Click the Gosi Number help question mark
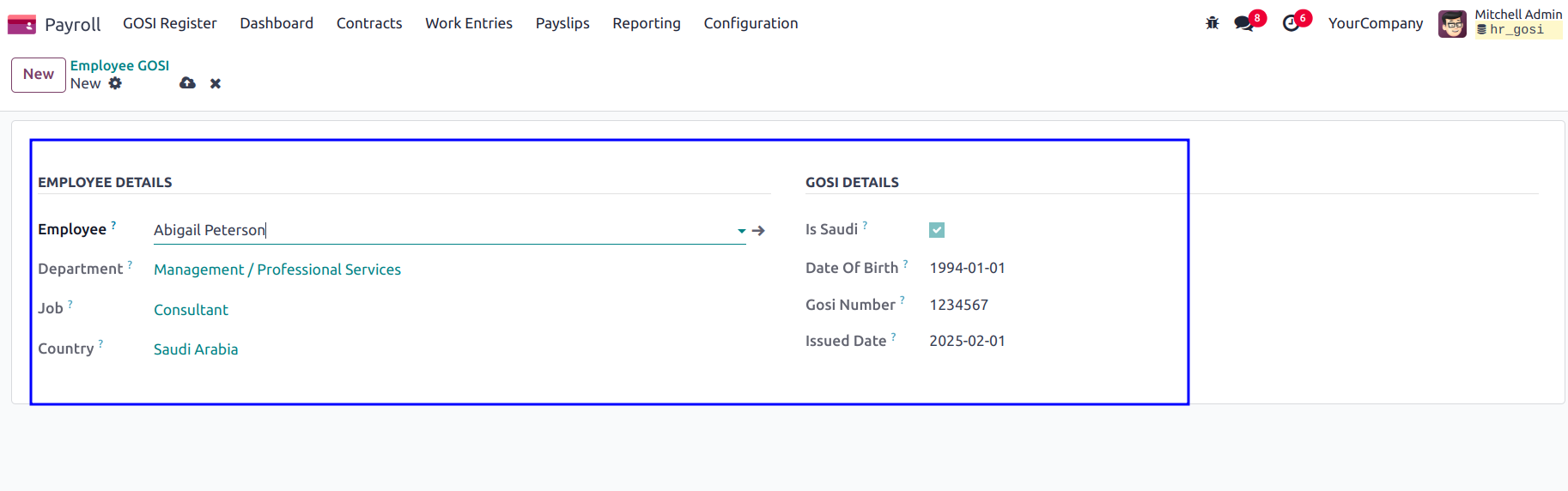 (902, 300)
